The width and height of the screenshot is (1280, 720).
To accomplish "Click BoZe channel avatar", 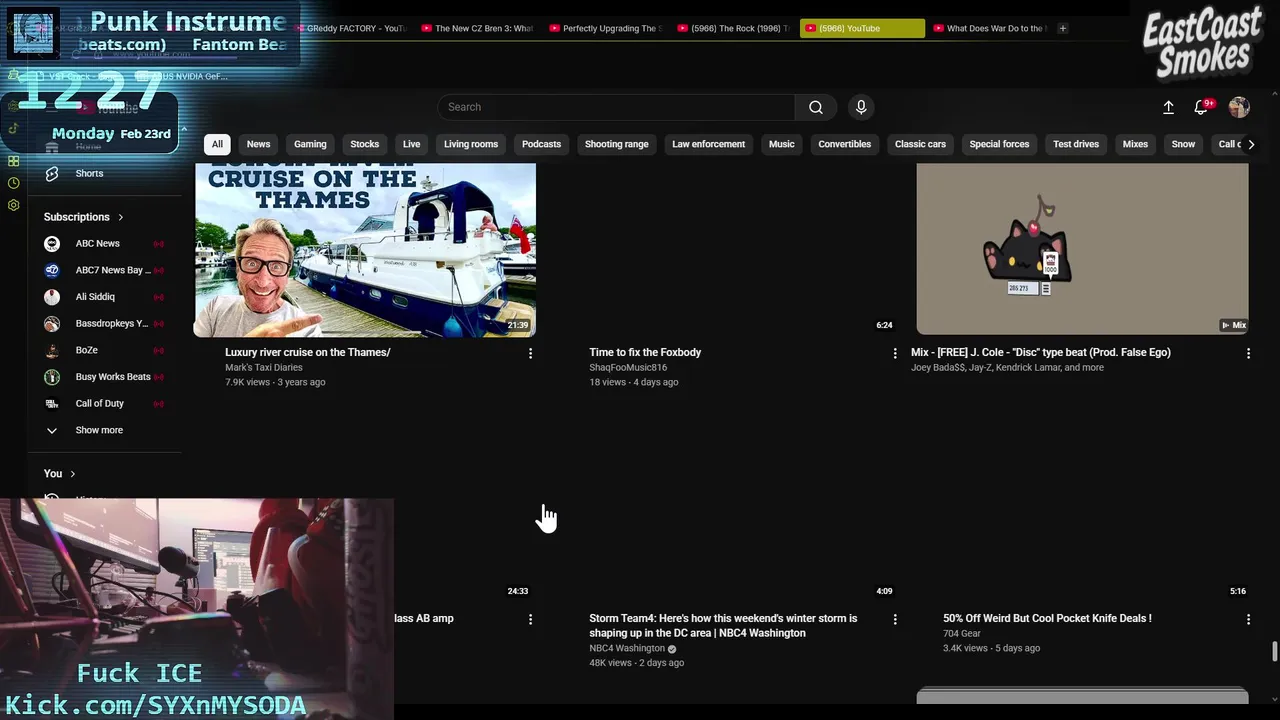I will (52, 350).
